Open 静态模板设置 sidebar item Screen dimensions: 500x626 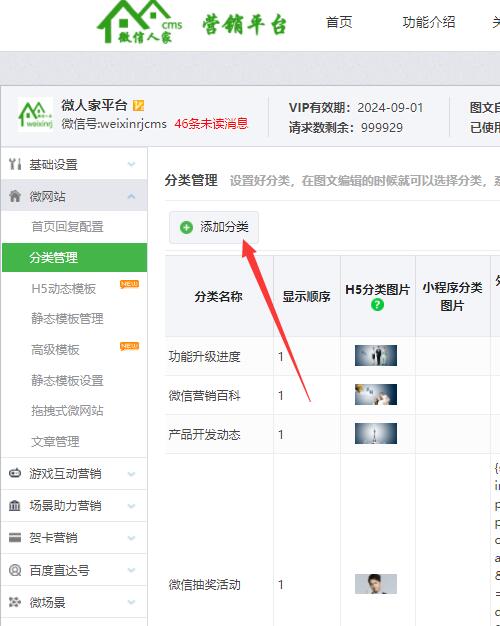pyautogui.click(x=67, y=380)
